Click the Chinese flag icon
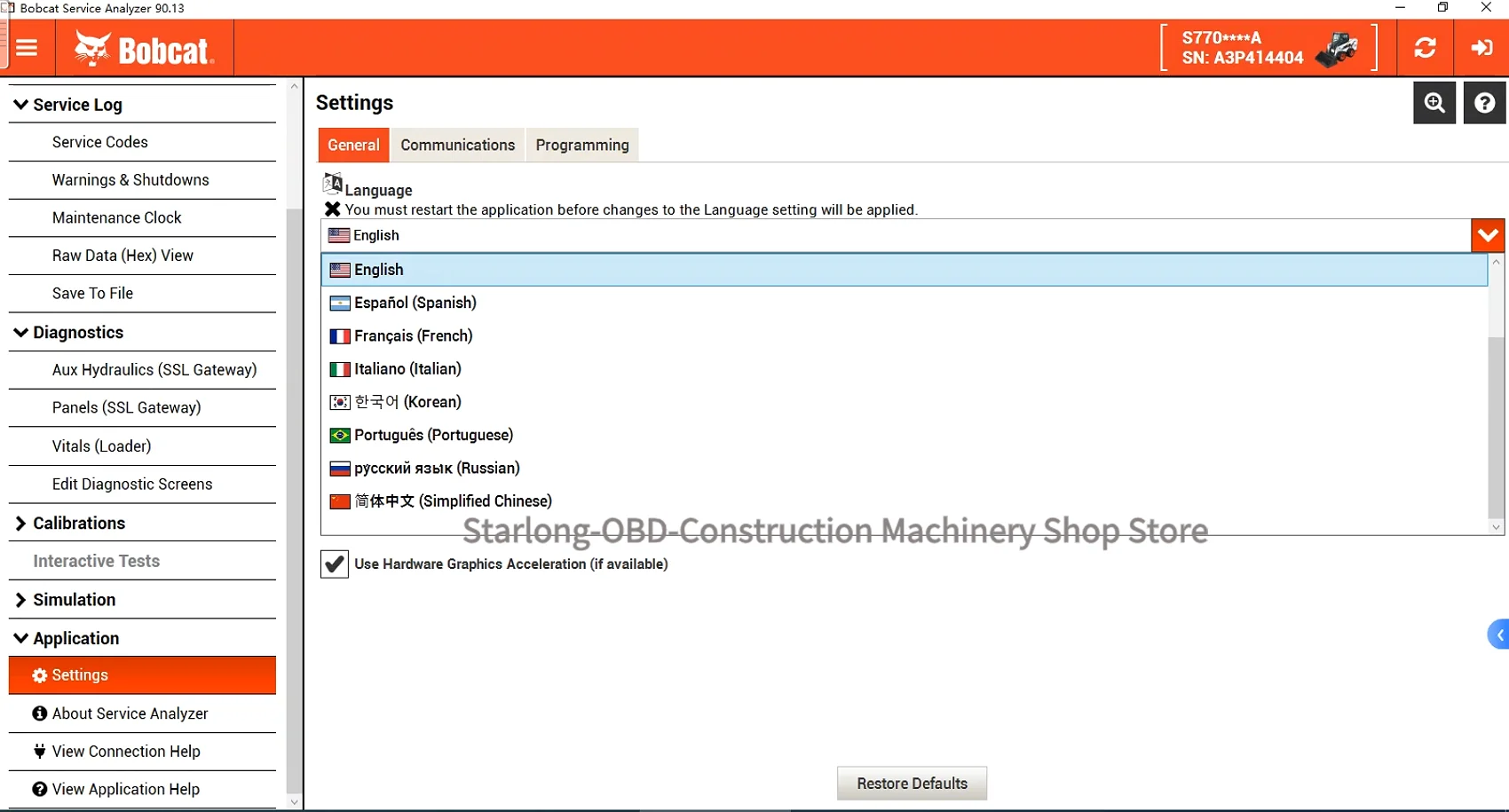 [340, 501]
